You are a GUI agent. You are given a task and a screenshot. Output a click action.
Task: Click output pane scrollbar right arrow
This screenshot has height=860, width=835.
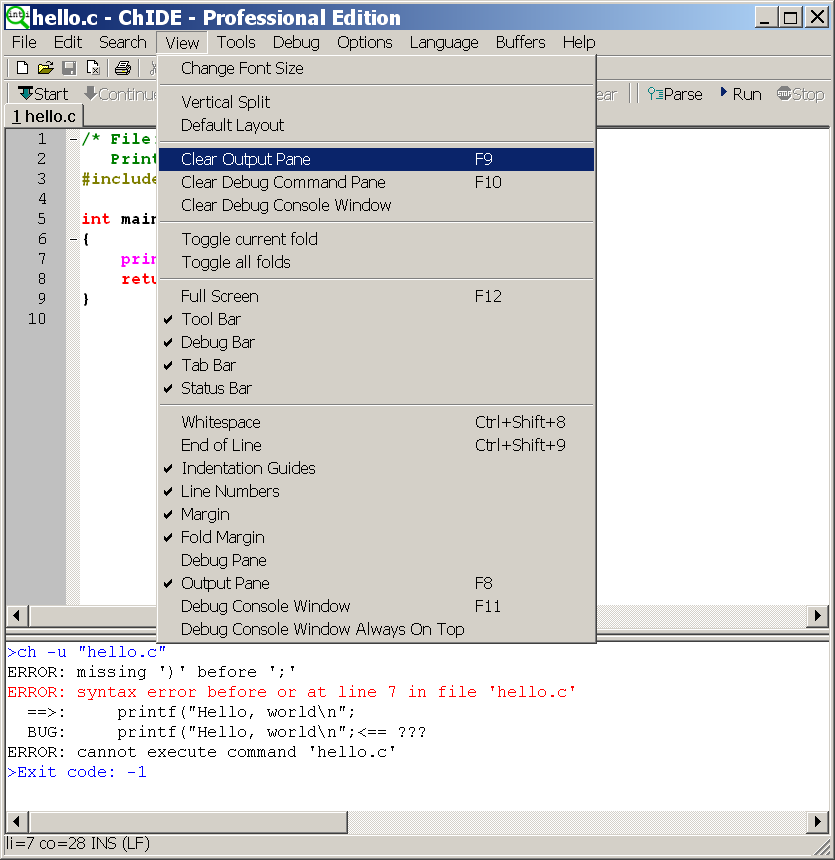point(817,822)
